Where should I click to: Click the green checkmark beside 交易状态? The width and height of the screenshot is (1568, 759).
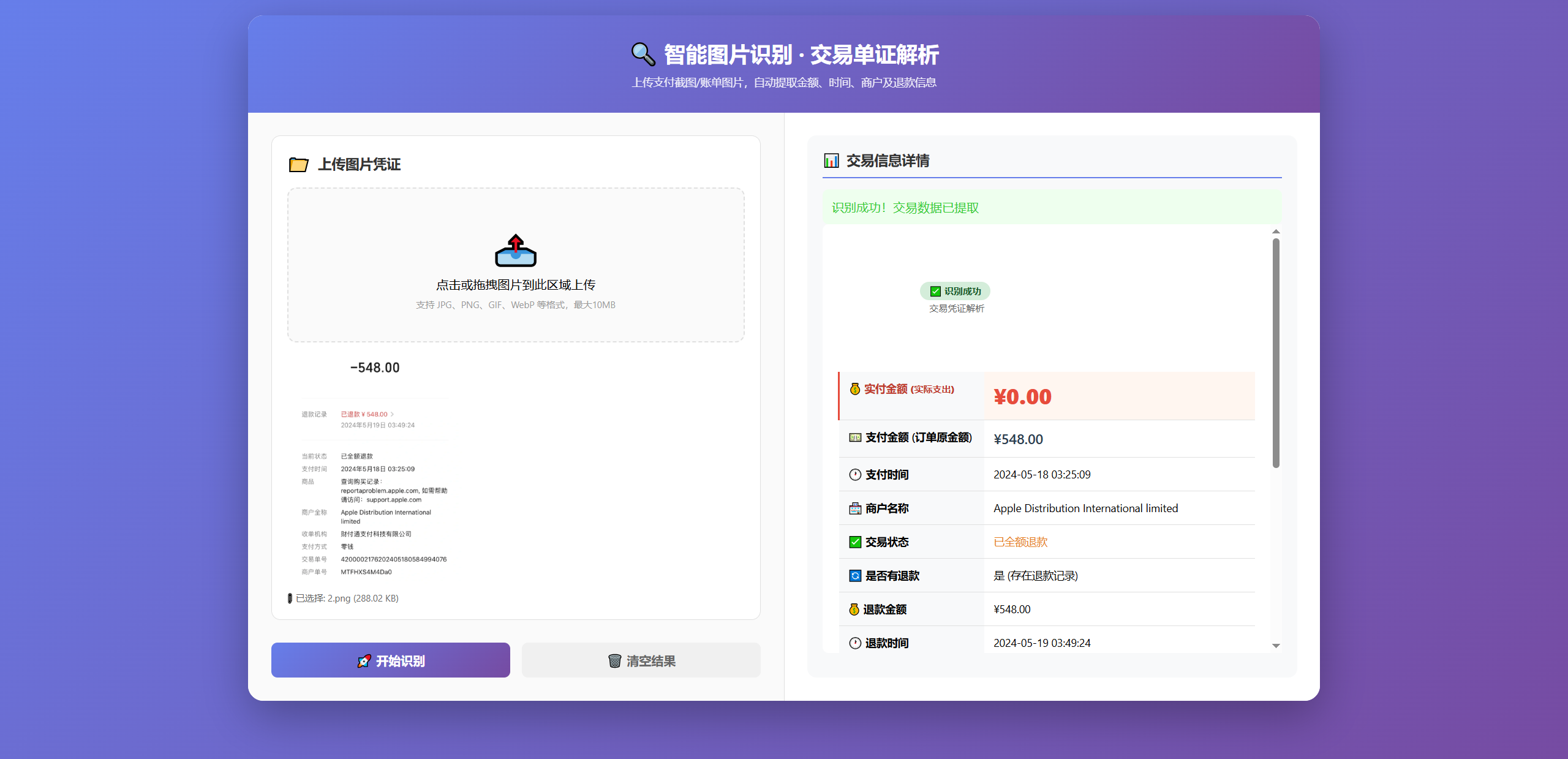pos(855,542)
